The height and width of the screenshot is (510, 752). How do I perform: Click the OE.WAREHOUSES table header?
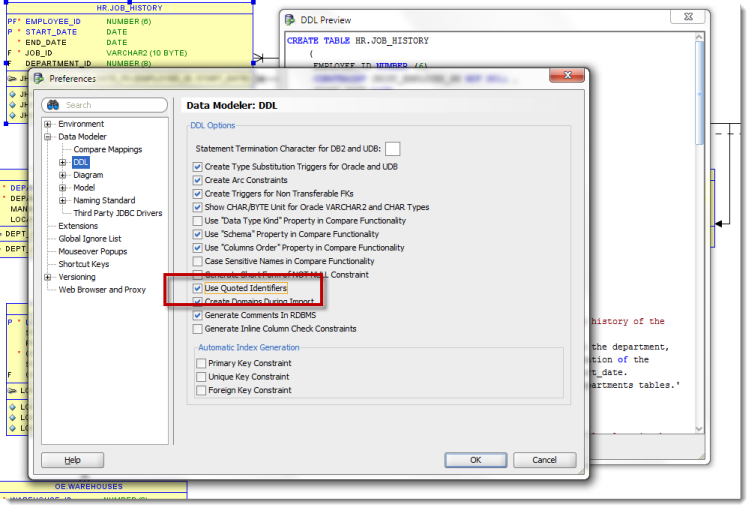(x=89, y=487)
